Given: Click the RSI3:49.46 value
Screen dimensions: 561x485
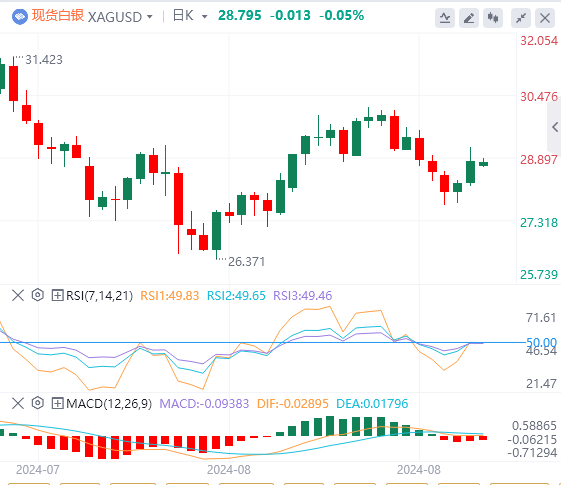Looking at the screenshot, I should pyautogui.click(x=303, y=296).
